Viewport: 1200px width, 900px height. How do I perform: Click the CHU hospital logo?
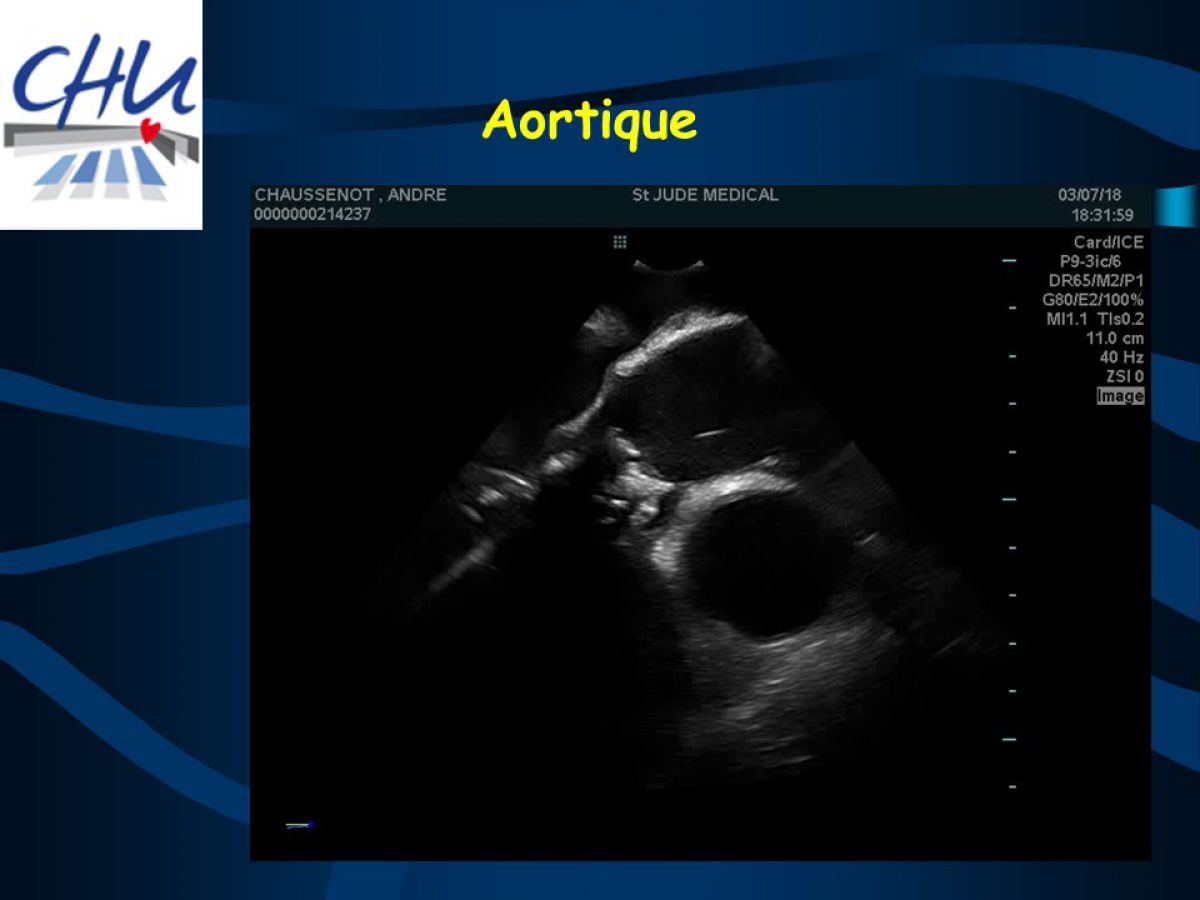(101, 115)
